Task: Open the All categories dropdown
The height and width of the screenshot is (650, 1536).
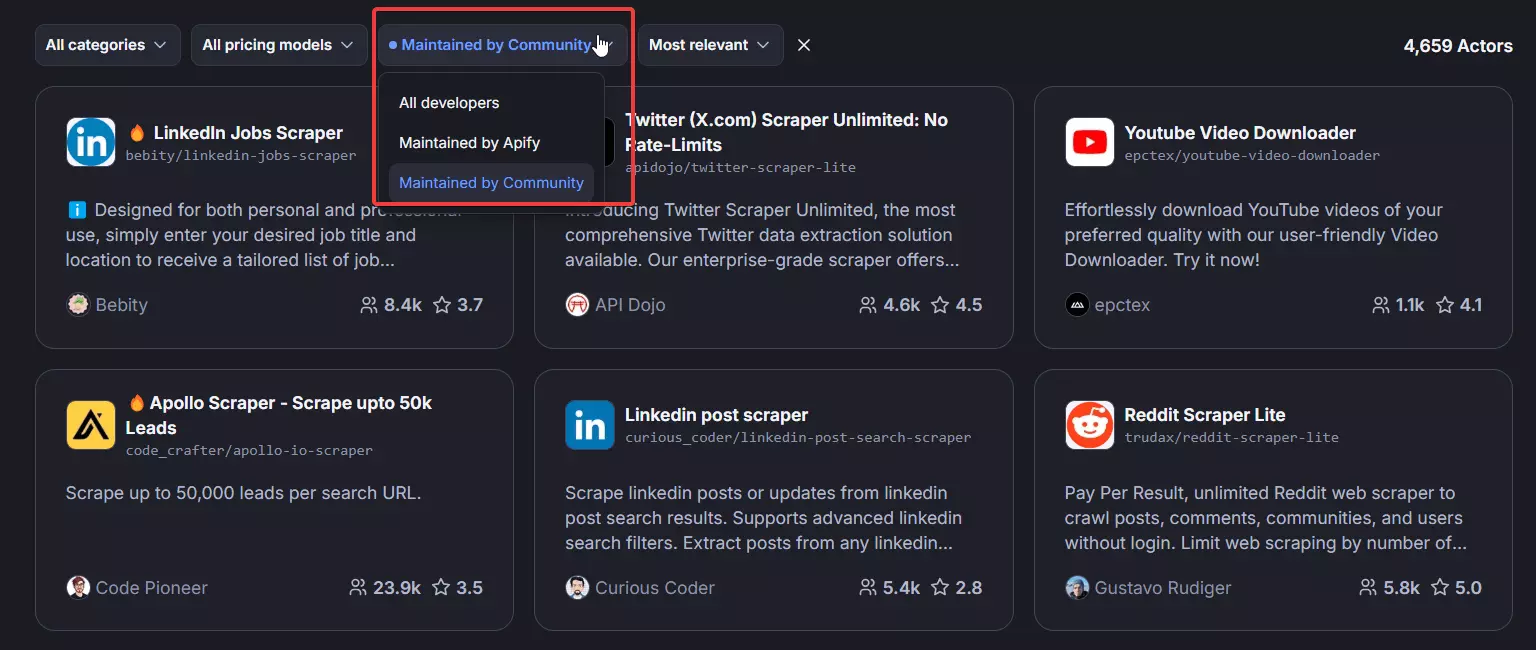Action: pos(107,45)
